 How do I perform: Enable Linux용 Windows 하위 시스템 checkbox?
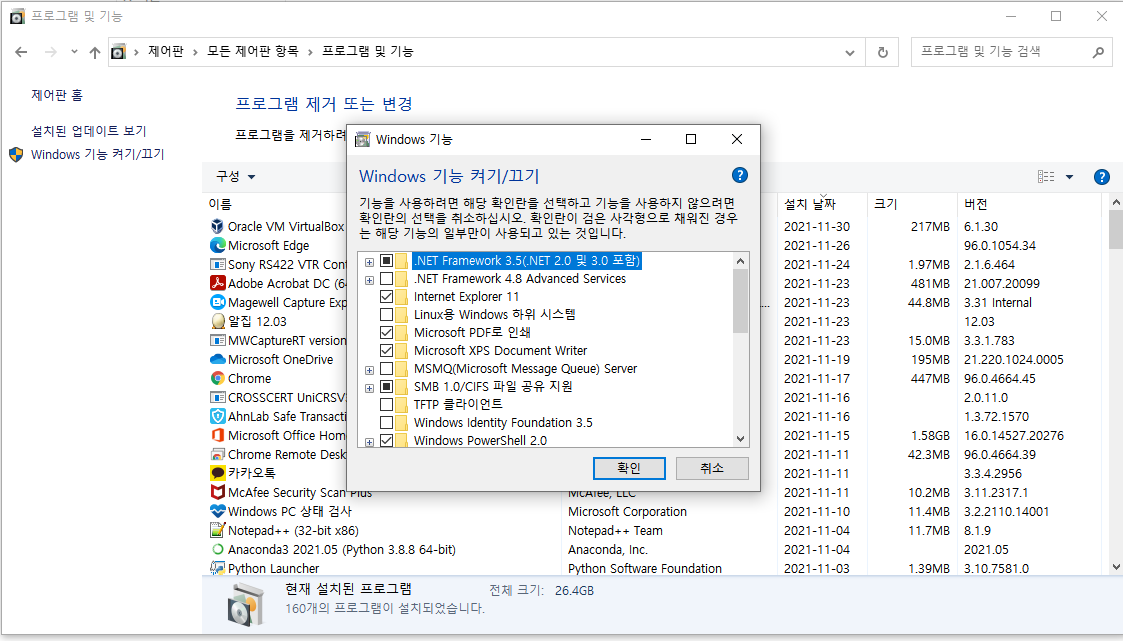(386, 314)
